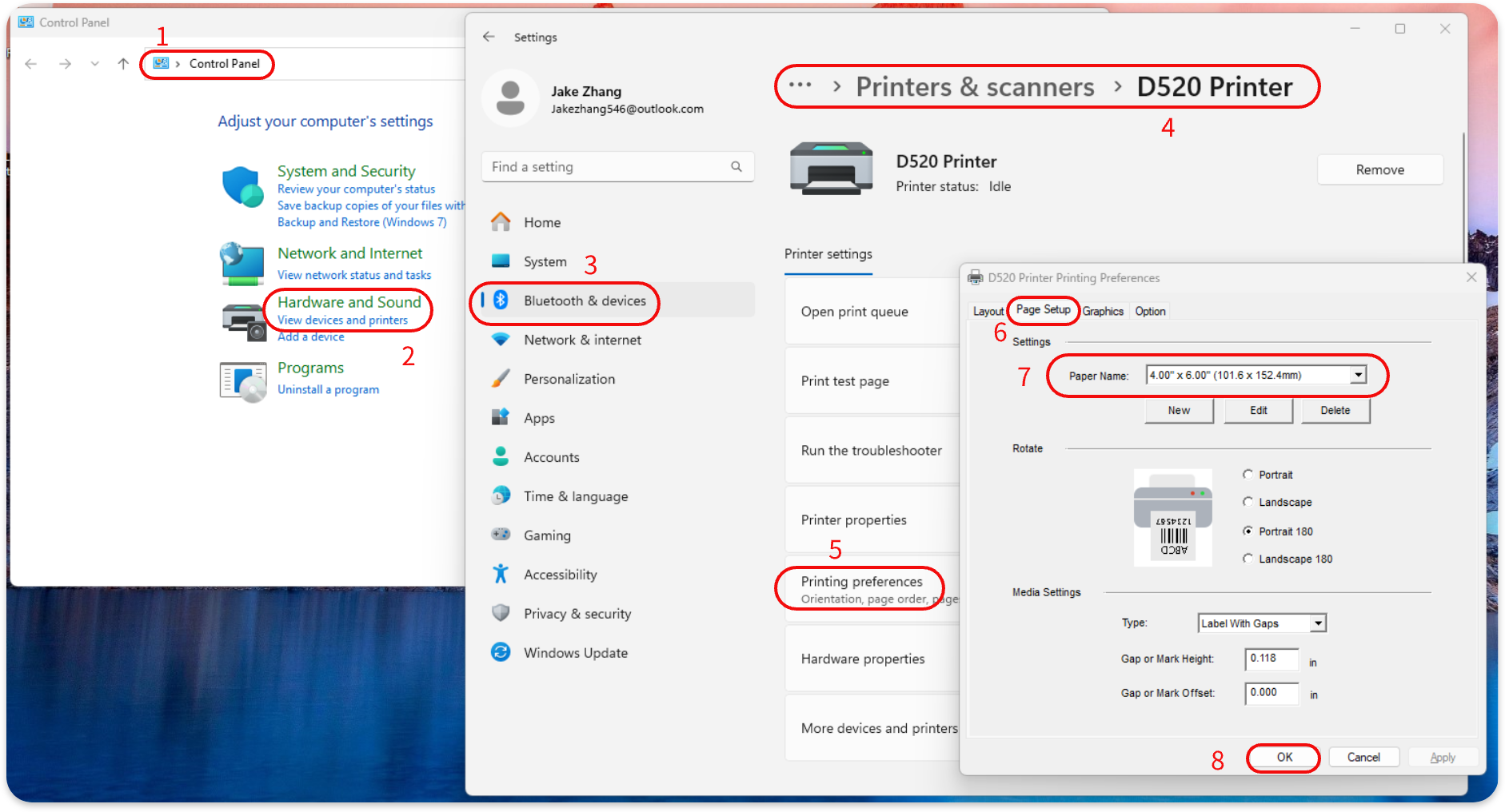Close the Printing Preferences dialog
Image resolution: width=1505 pixels, height=812 pixels.
coord(1471,277)
